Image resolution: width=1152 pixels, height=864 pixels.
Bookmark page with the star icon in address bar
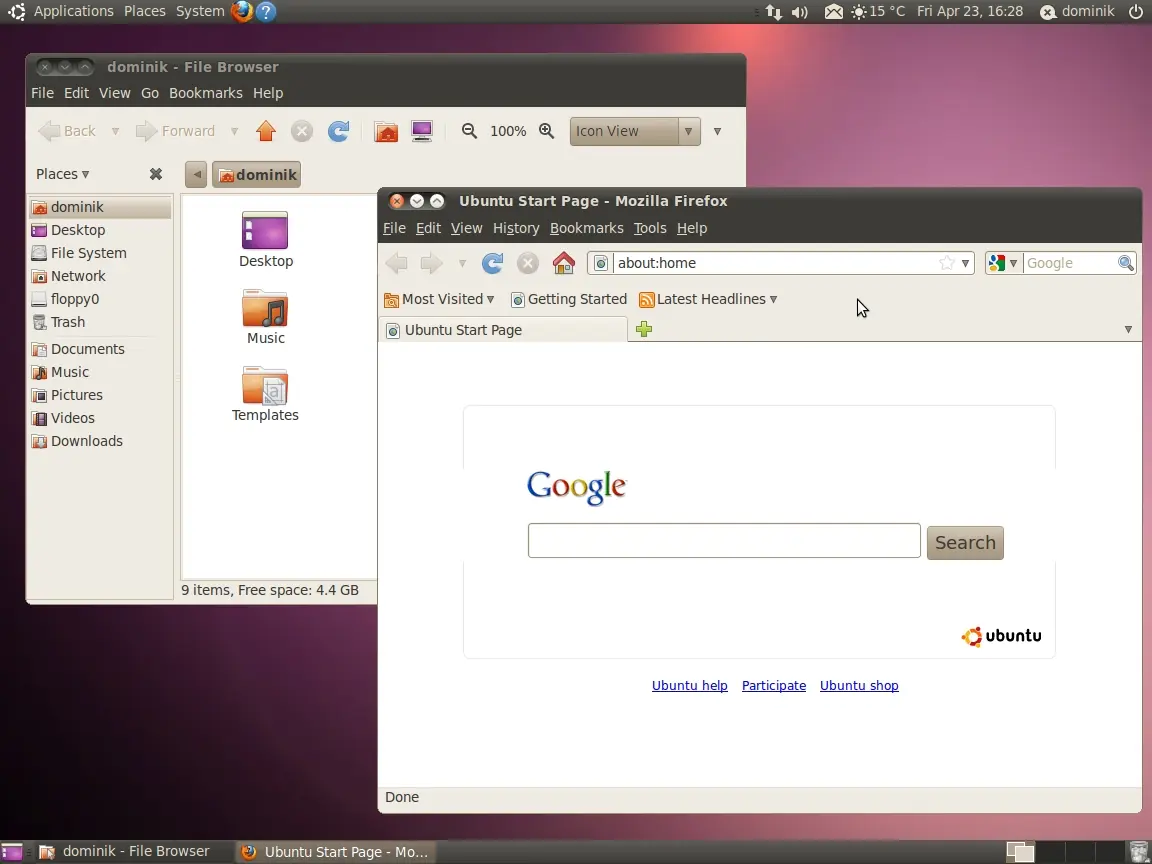(x=947, y=263)
